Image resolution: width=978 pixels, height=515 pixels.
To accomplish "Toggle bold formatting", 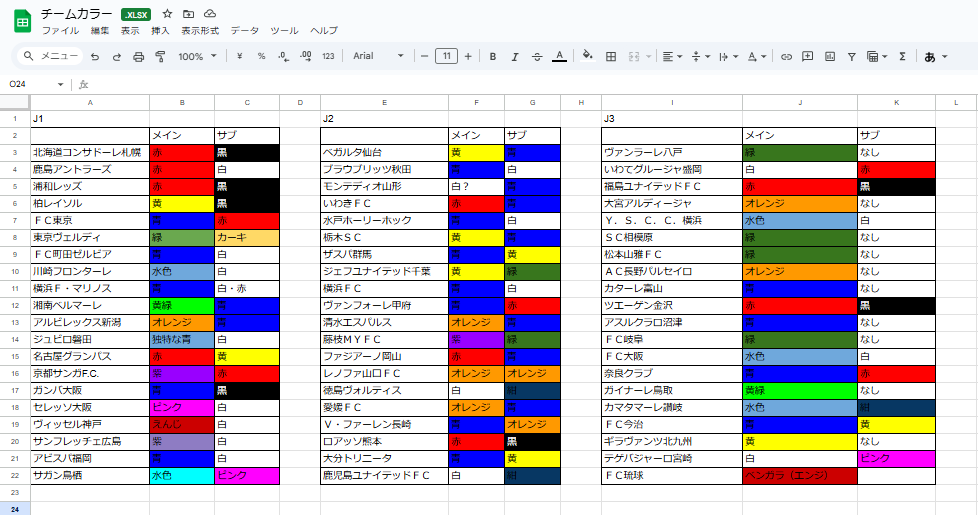I will [493, 56].
